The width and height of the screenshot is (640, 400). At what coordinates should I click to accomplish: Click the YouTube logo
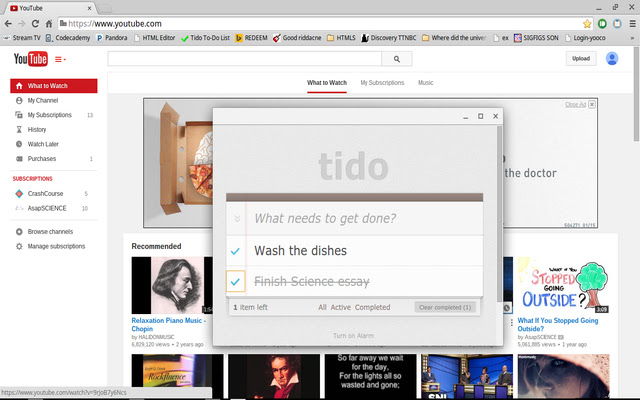click(31, 59)
